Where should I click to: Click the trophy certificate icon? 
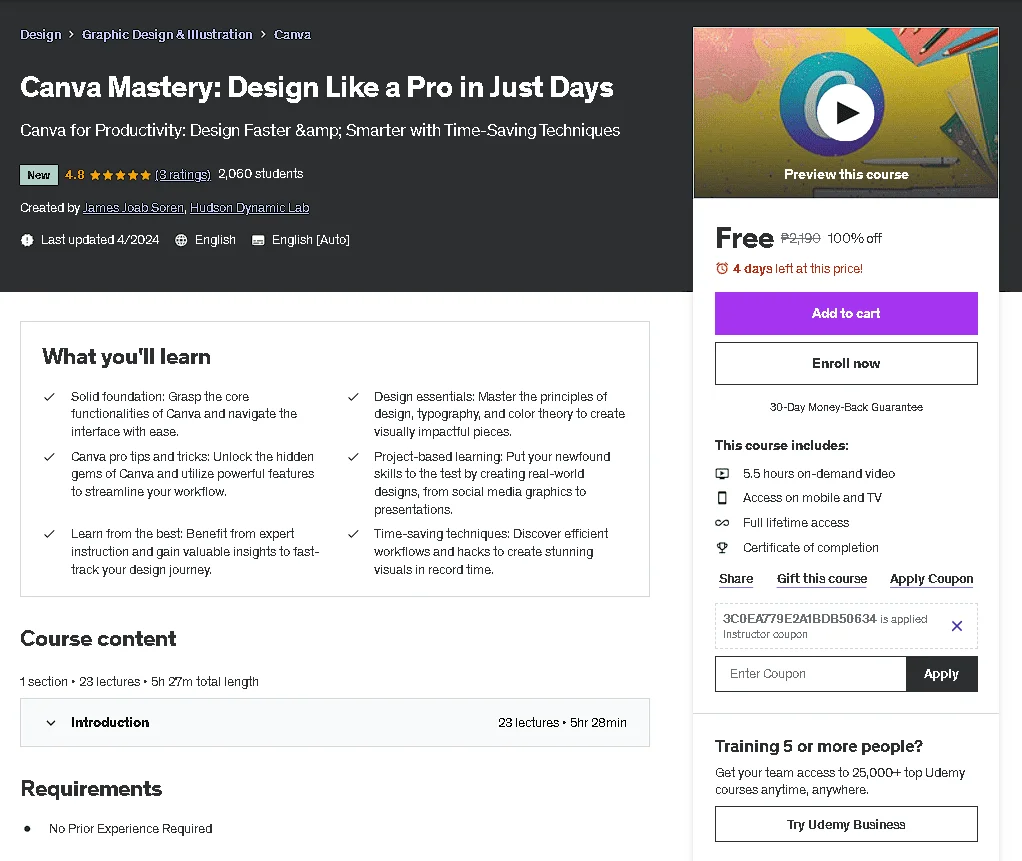click(x=722, y=547)
